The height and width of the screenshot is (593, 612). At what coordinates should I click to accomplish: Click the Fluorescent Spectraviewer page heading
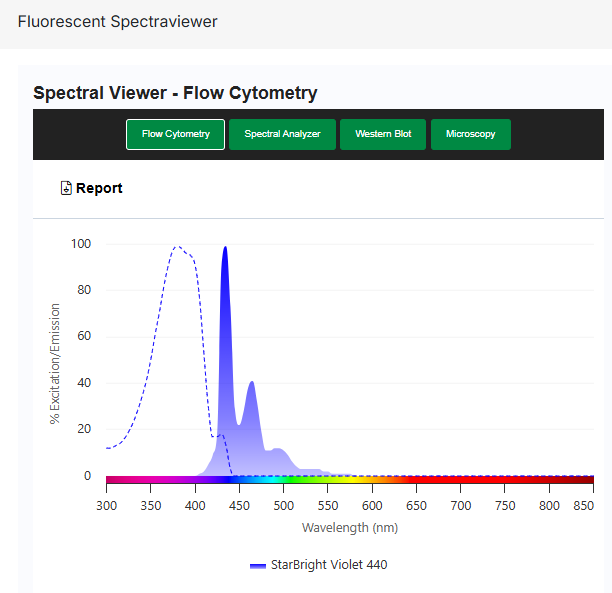tap(117, 21)
